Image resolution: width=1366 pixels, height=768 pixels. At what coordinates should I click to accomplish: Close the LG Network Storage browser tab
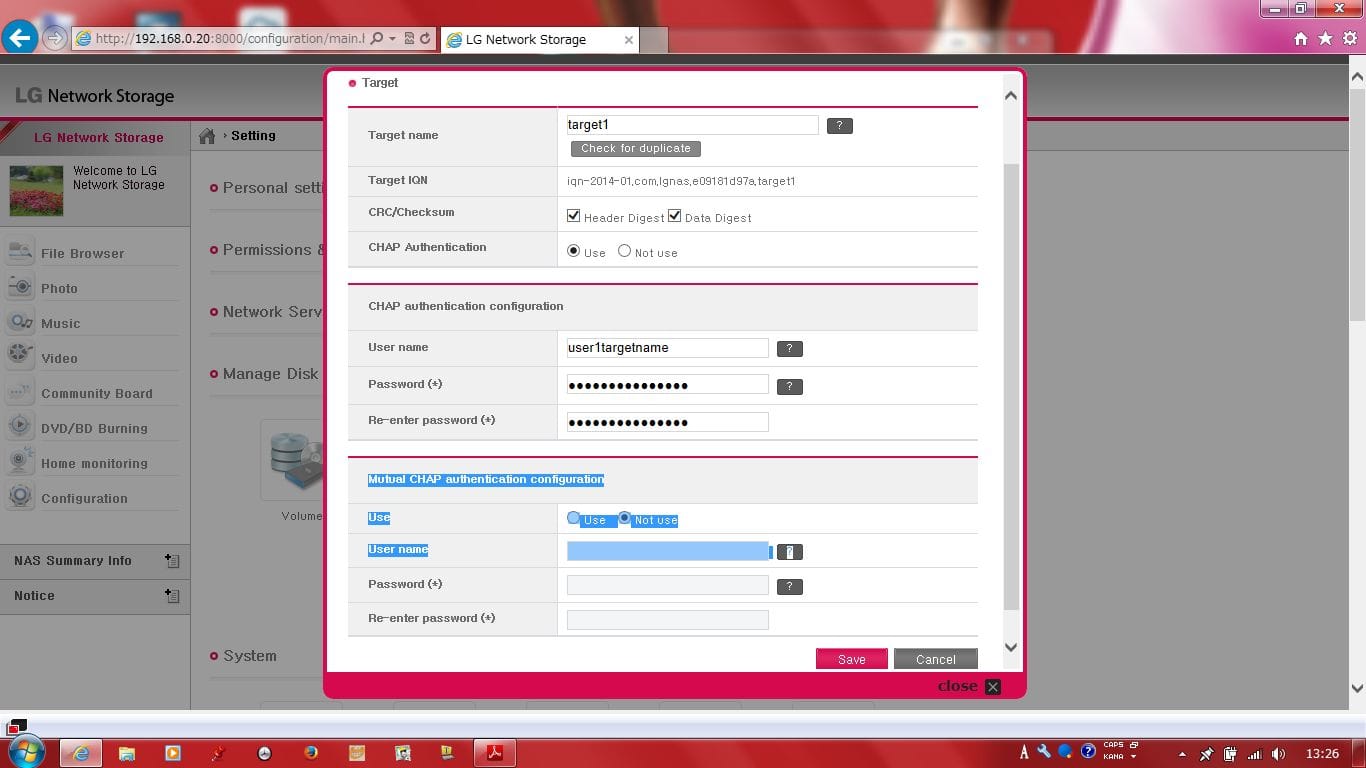pos(628,40)
